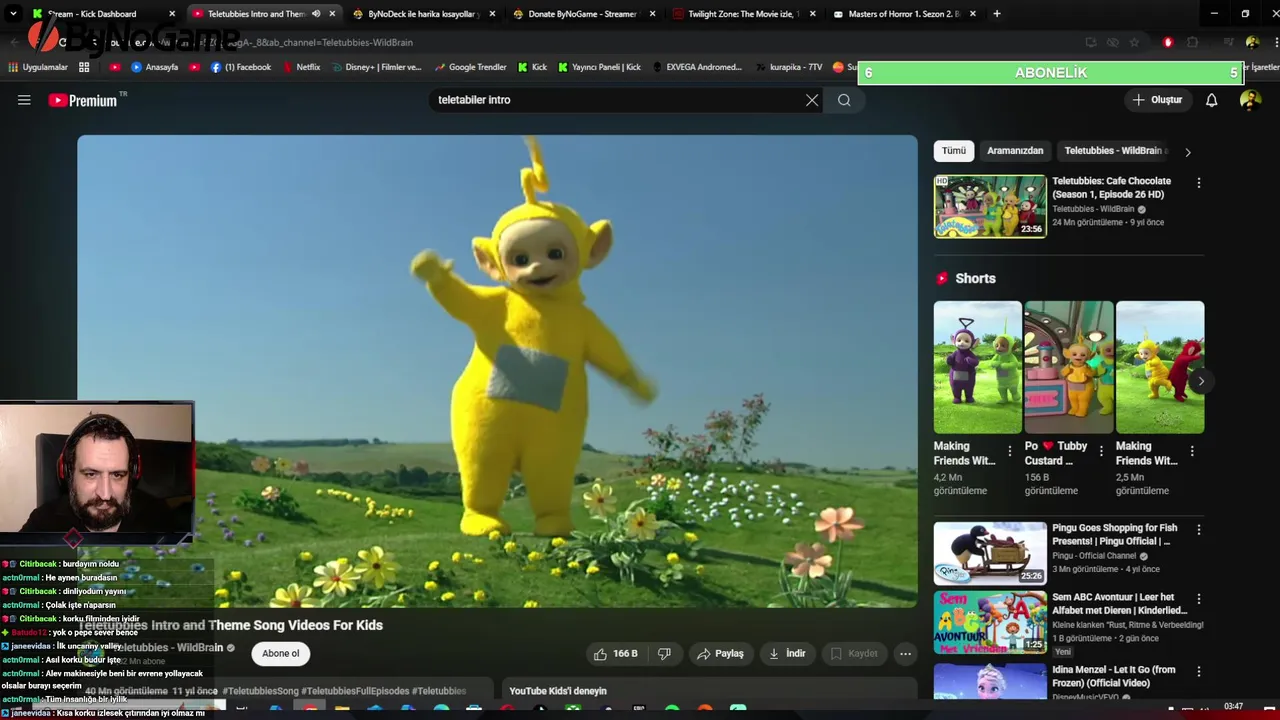Select the Tümü filter chip
1280x720 pixels.
(954, 151)
